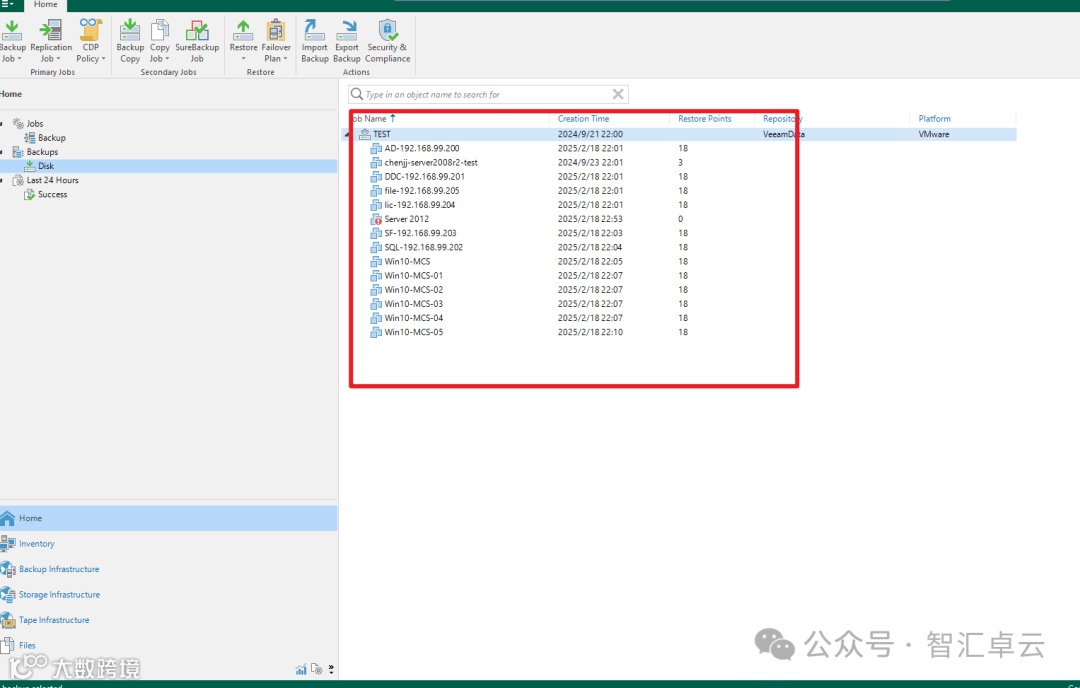Click the object name search field
This screenshot has height=688, width=1080.
coord(488,94)
